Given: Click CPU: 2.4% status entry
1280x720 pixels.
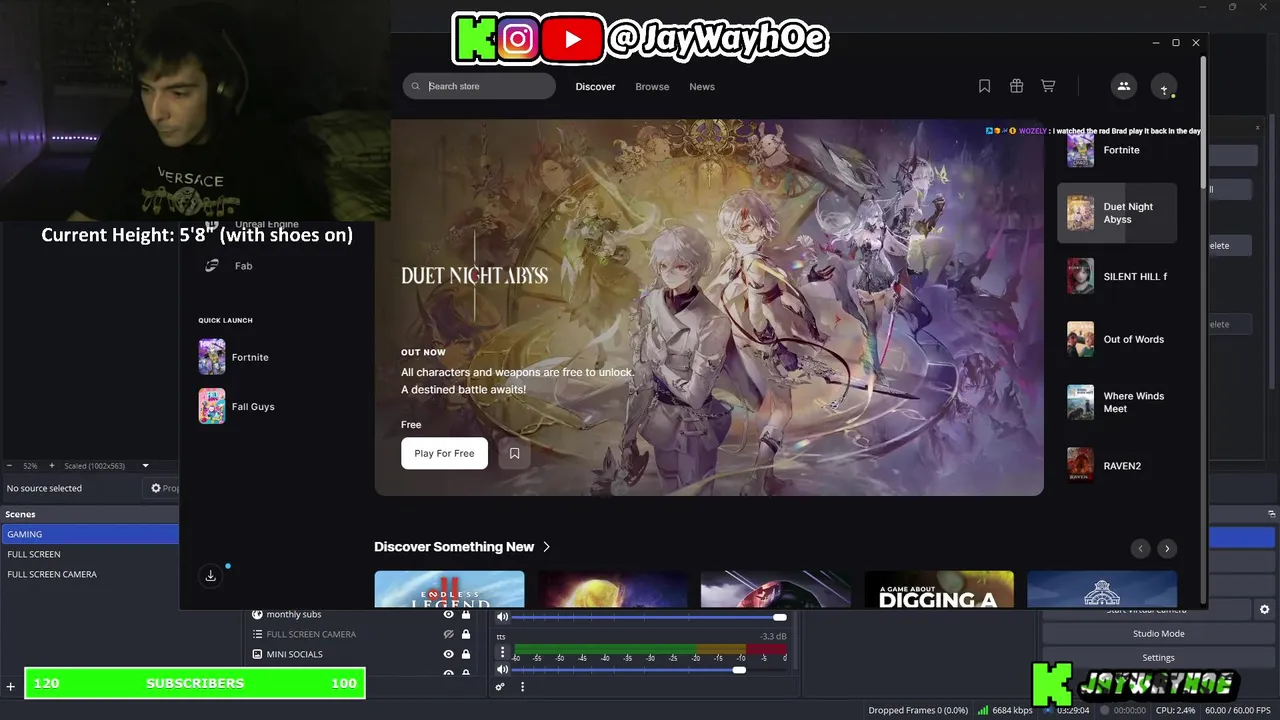Looking at the screenshot, I should tap(1176, 710).
